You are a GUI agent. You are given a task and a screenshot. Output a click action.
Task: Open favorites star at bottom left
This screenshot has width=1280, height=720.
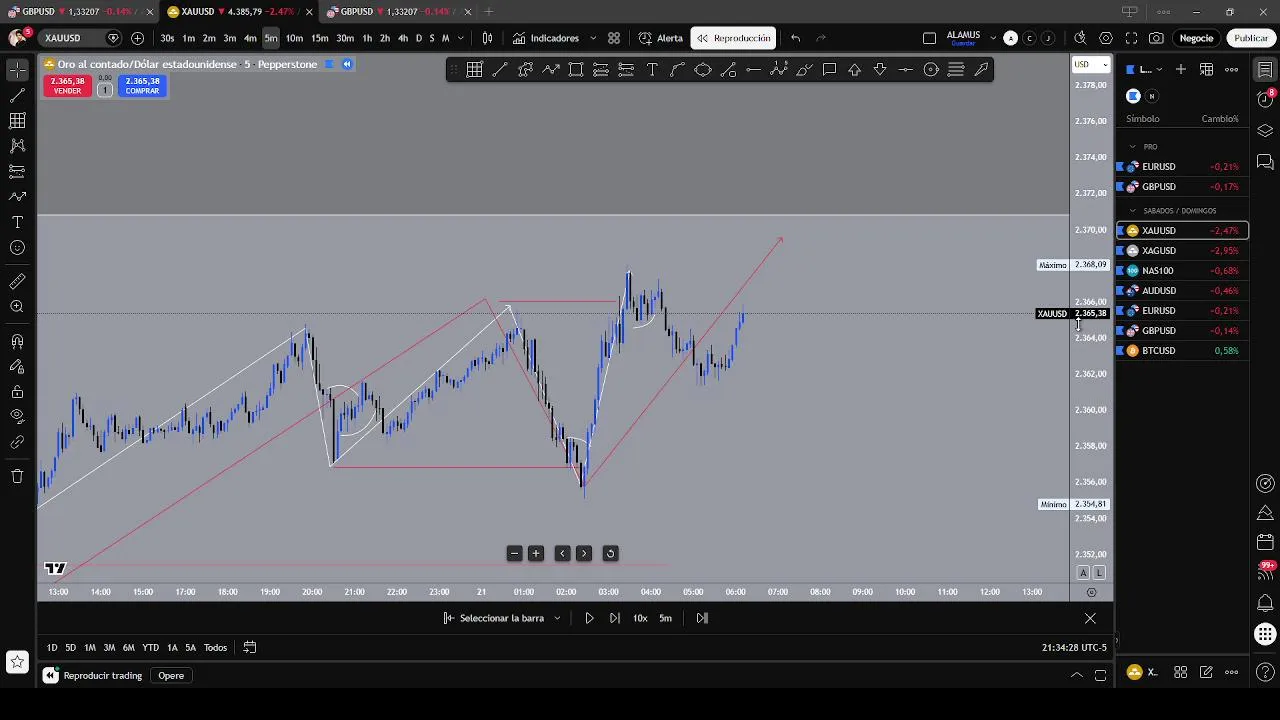pyautogui.click(x=17, y=661)
